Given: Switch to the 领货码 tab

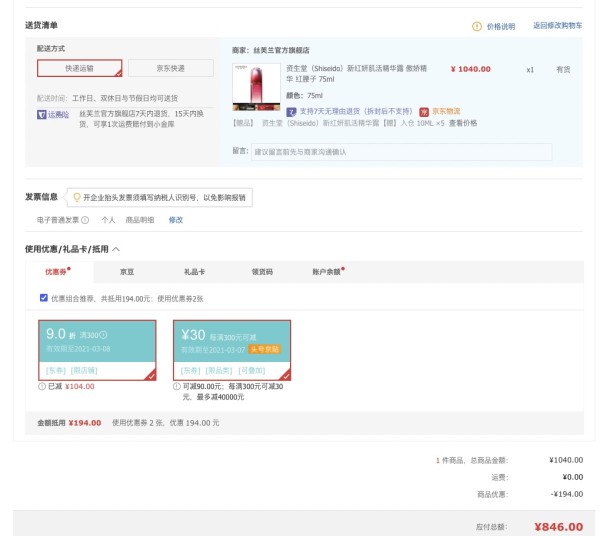Looking at the screenshot, I should pyautogui.click(x=262, y=272).
